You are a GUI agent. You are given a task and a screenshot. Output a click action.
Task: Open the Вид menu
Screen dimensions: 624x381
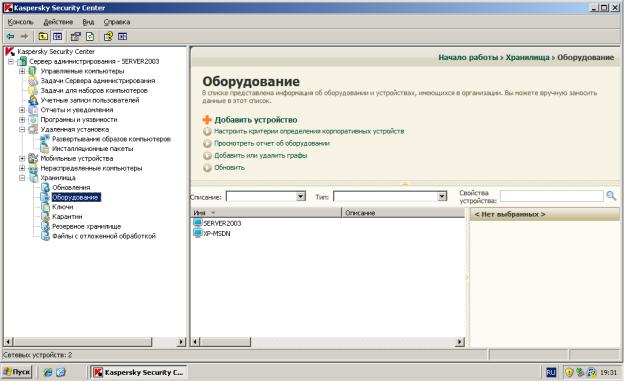click(x=88, y=22)
